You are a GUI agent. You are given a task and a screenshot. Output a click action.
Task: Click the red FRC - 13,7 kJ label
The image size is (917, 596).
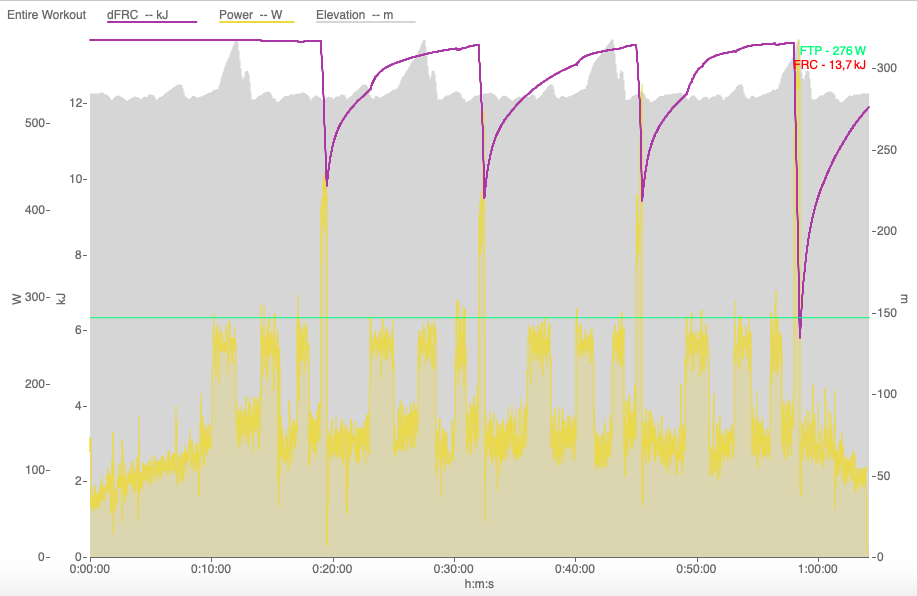tap(829, 65)
